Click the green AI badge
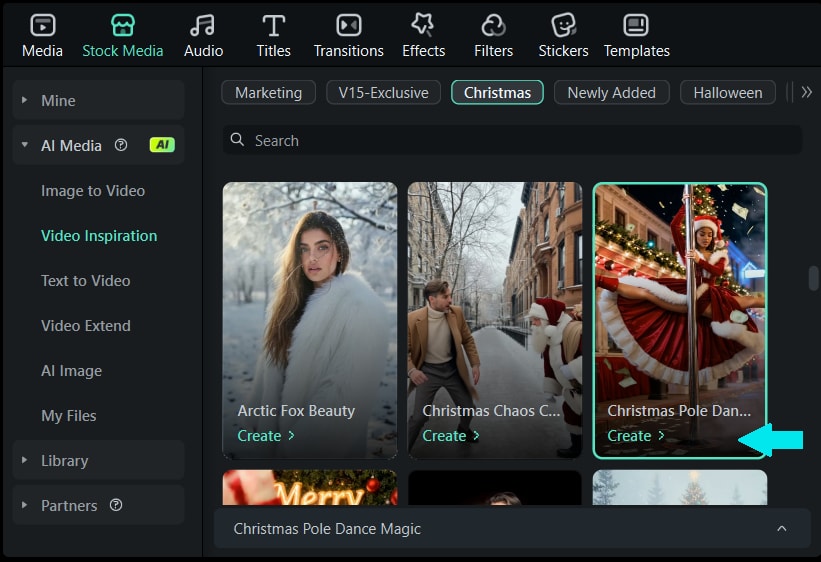Viewport: 821px width, 562px height. tap(162, 145)
